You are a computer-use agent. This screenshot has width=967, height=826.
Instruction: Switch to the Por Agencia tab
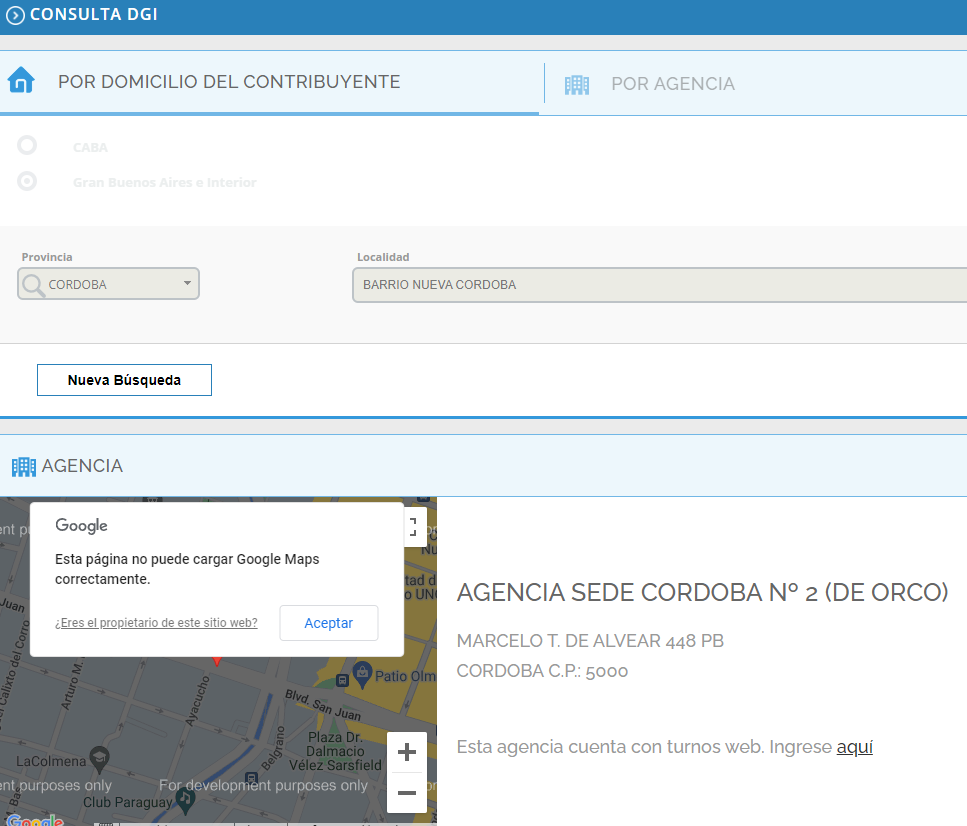672,84
